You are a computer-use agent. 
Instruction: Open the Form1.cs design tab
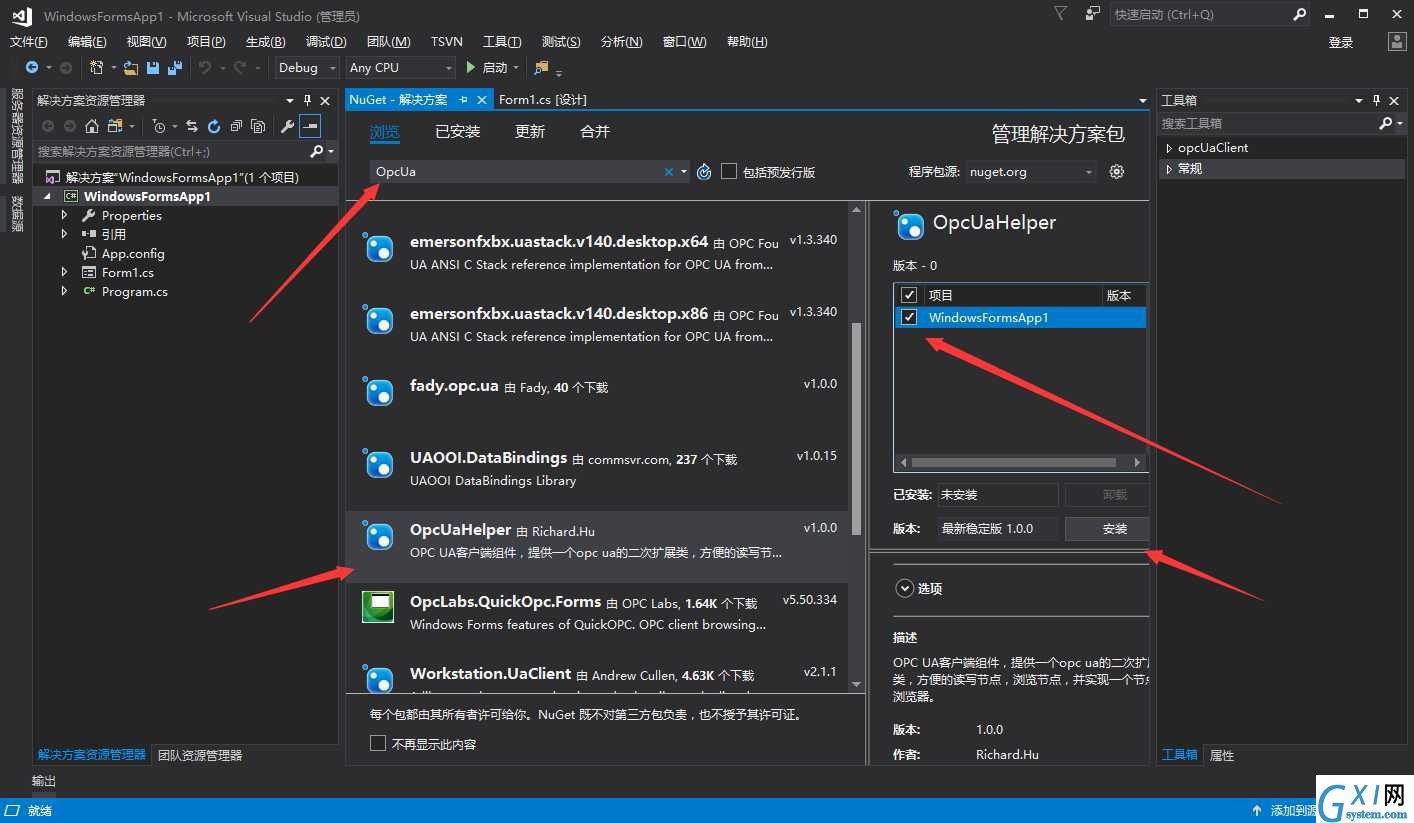[543, 100]
